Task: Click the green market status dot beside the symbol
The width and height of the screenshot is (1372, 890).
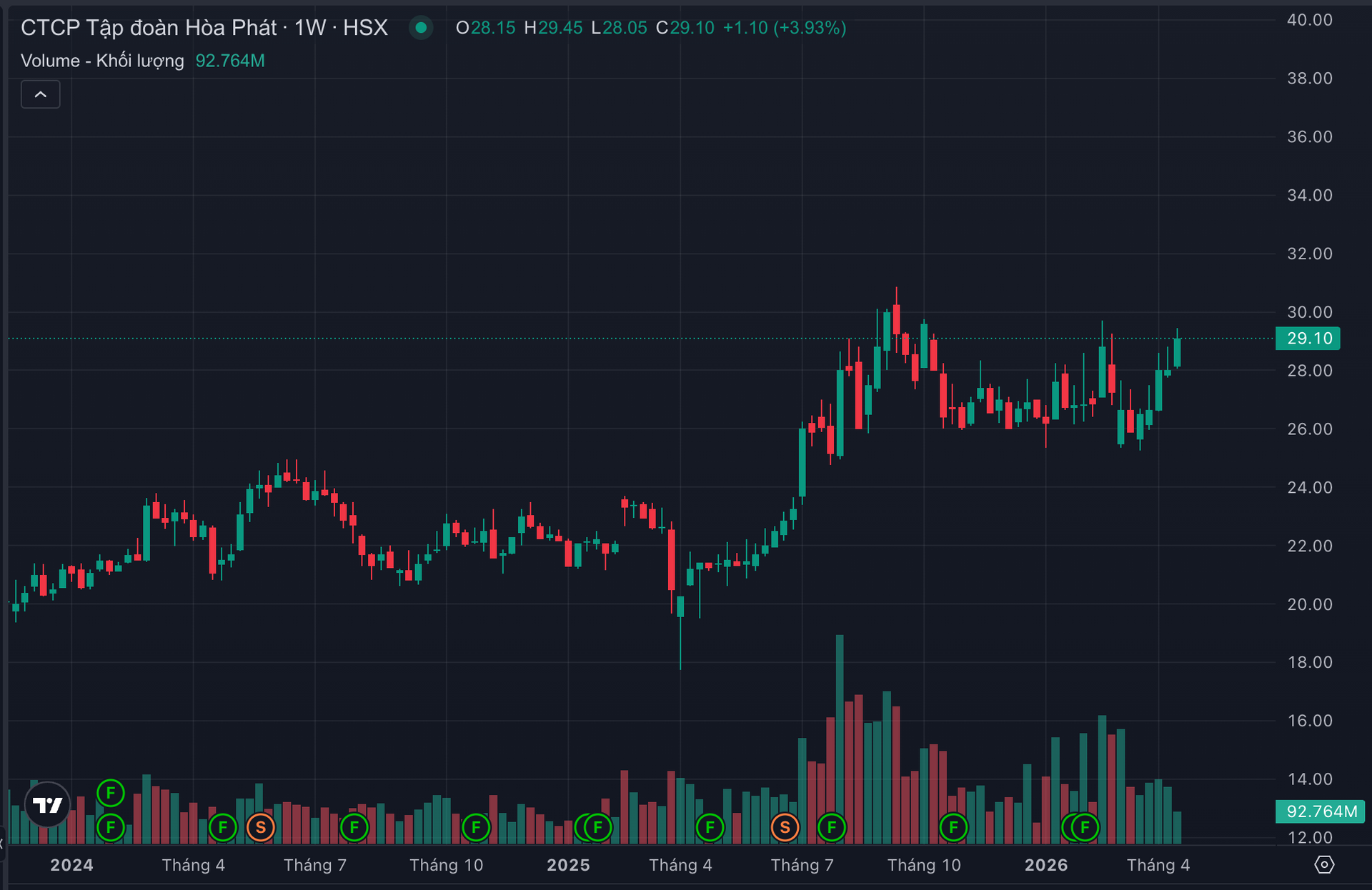Action: [422, 29]
